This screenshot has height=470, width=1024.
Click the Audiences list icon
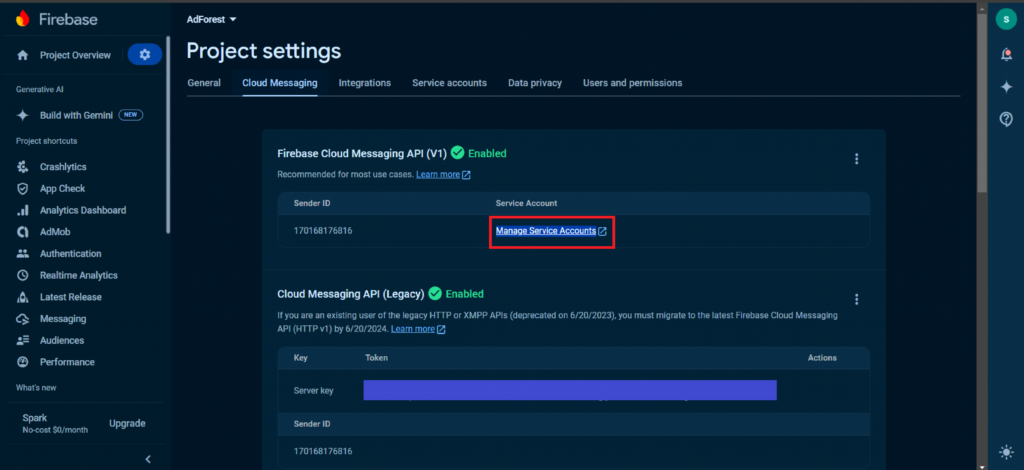pyautogui.click(x=23, y=340)
